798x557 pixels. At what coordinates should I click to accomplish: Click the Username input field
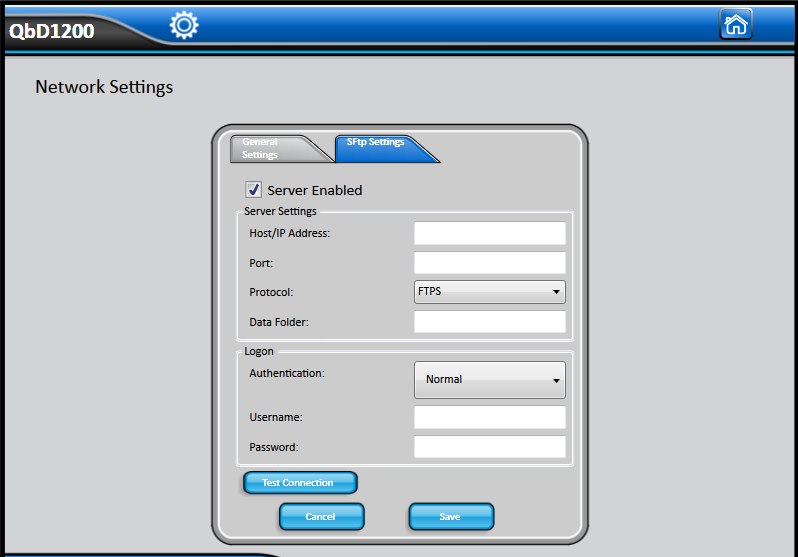[x=489, y=417]
